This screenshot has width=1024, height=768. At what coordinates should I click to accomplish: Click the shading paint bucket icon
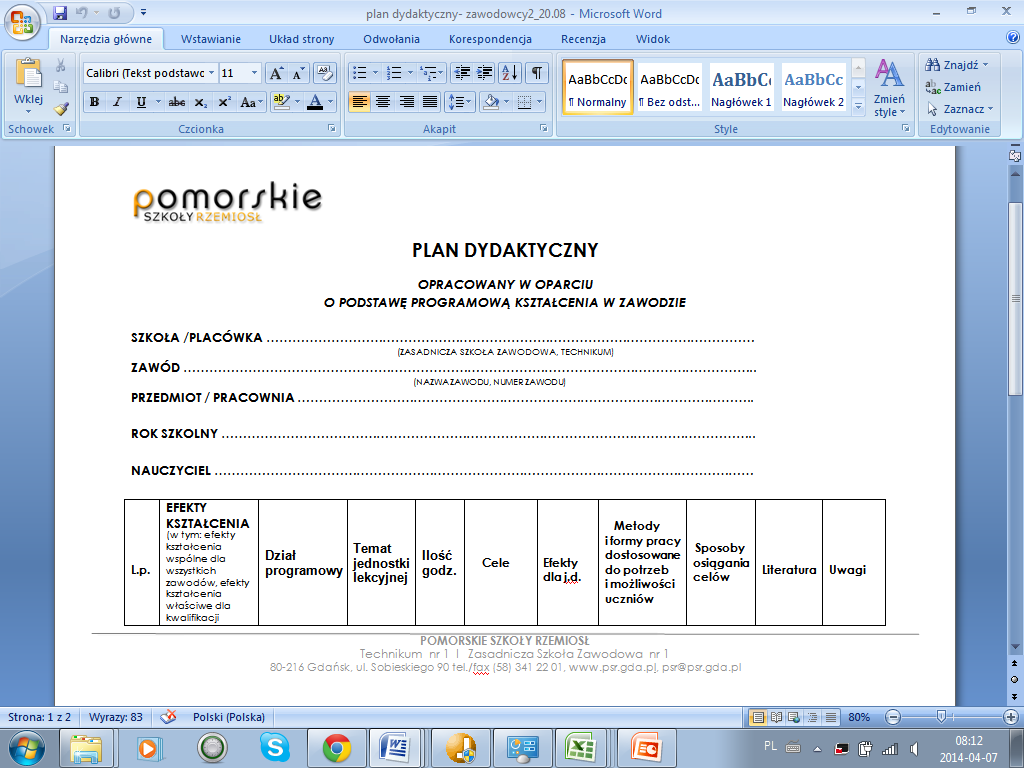pos(490,102)
